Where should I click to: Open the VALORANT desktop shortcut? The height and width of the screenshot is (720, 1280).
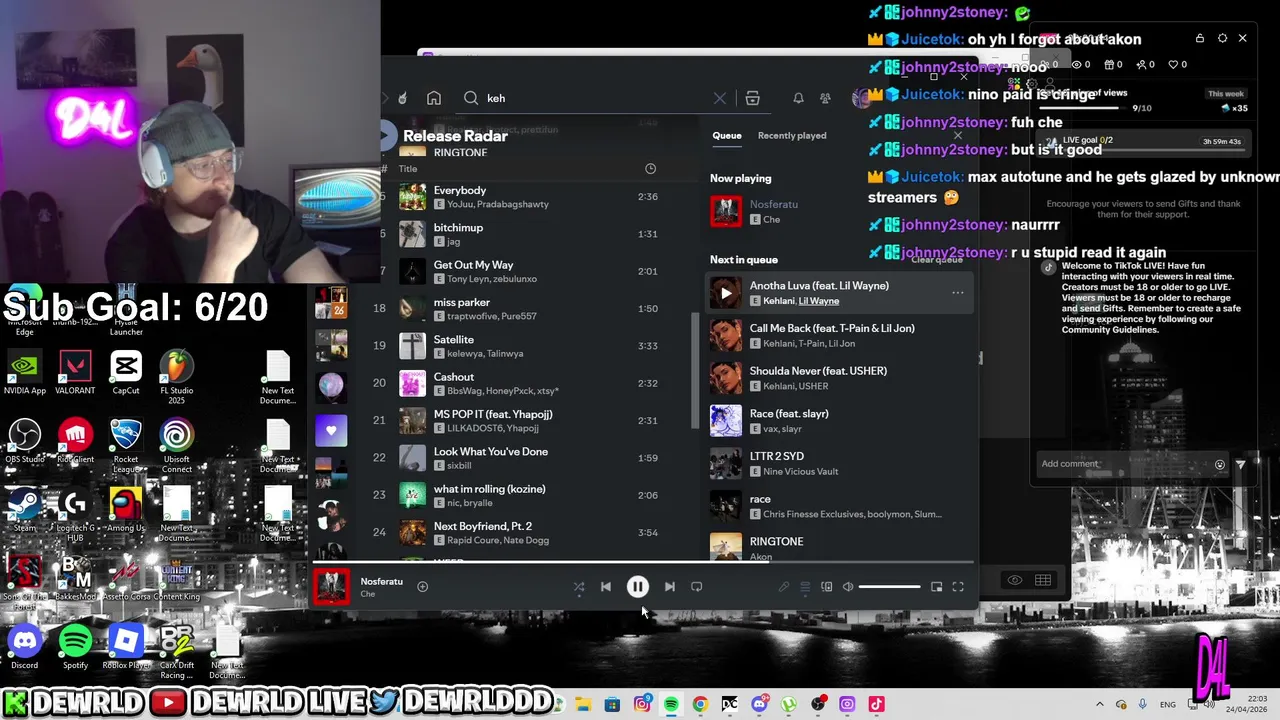76,372
